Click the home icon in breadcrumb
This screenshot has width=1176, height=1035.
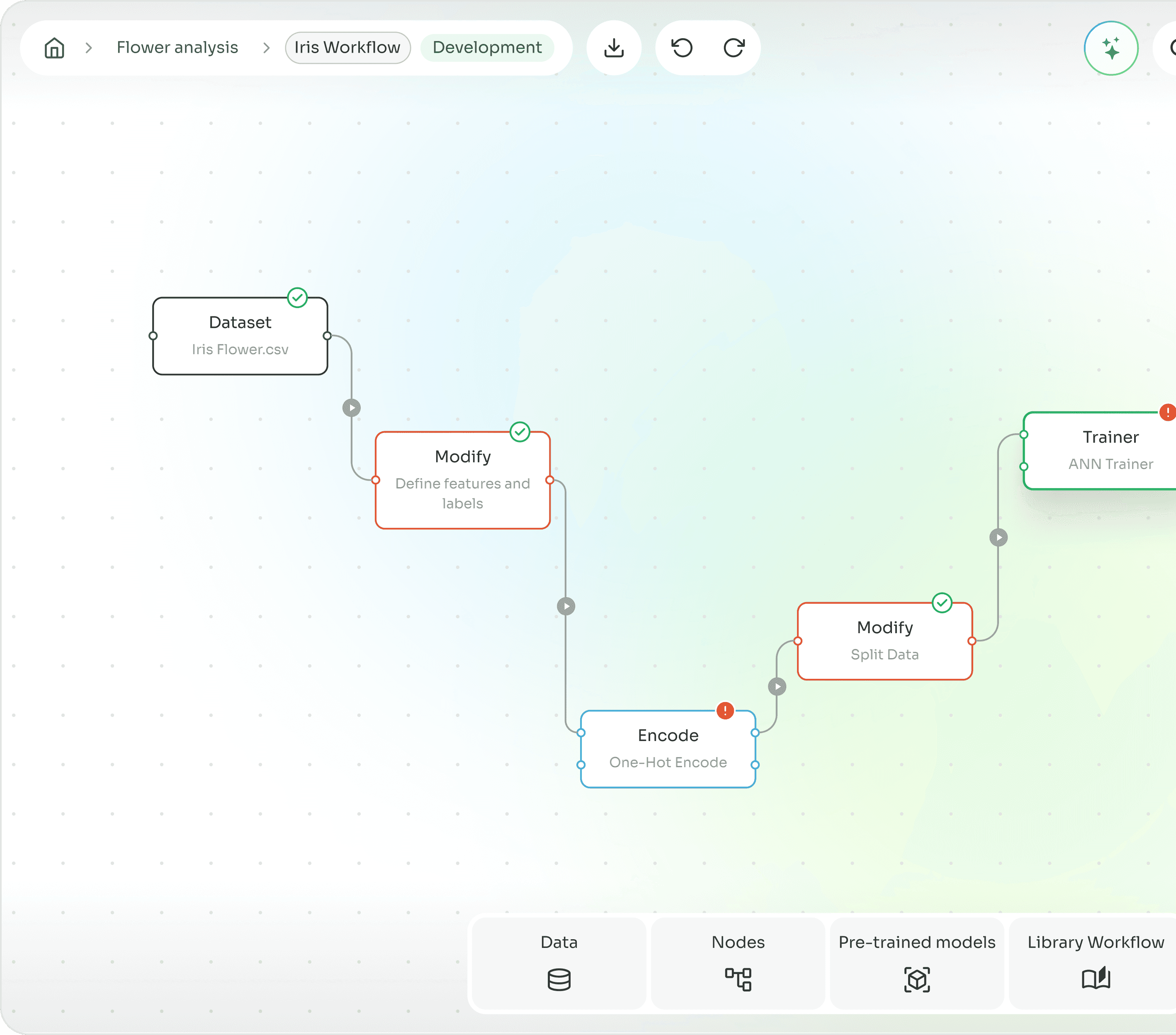tap(54, 48)
